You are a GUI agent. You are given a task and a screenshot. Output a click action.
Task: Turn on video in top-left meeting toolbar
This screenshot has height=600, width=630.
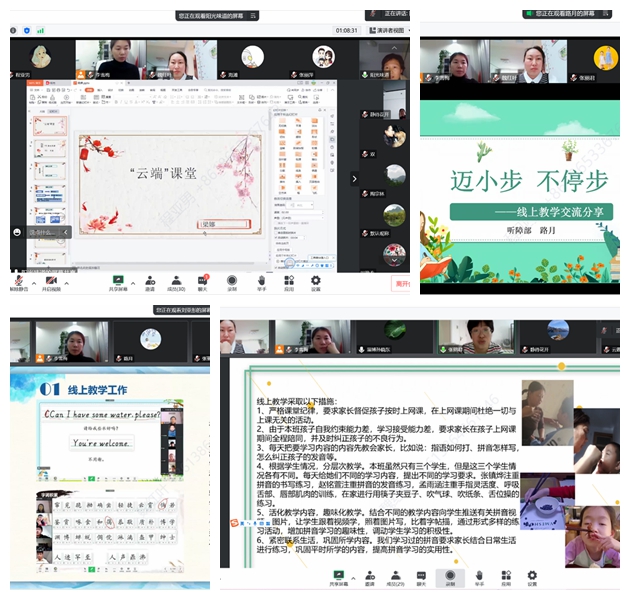point(50,280)
